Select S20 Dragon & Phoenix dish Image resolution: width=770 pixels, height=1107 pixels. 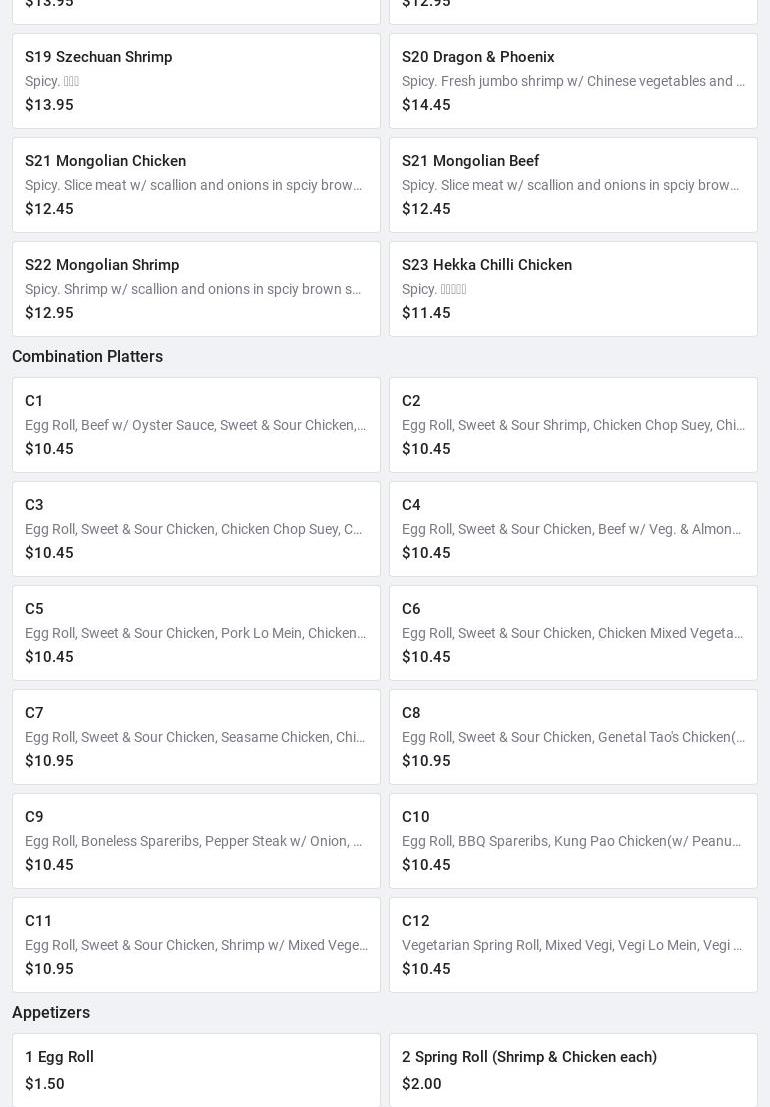pyautogui.click(x=573, y=81)
